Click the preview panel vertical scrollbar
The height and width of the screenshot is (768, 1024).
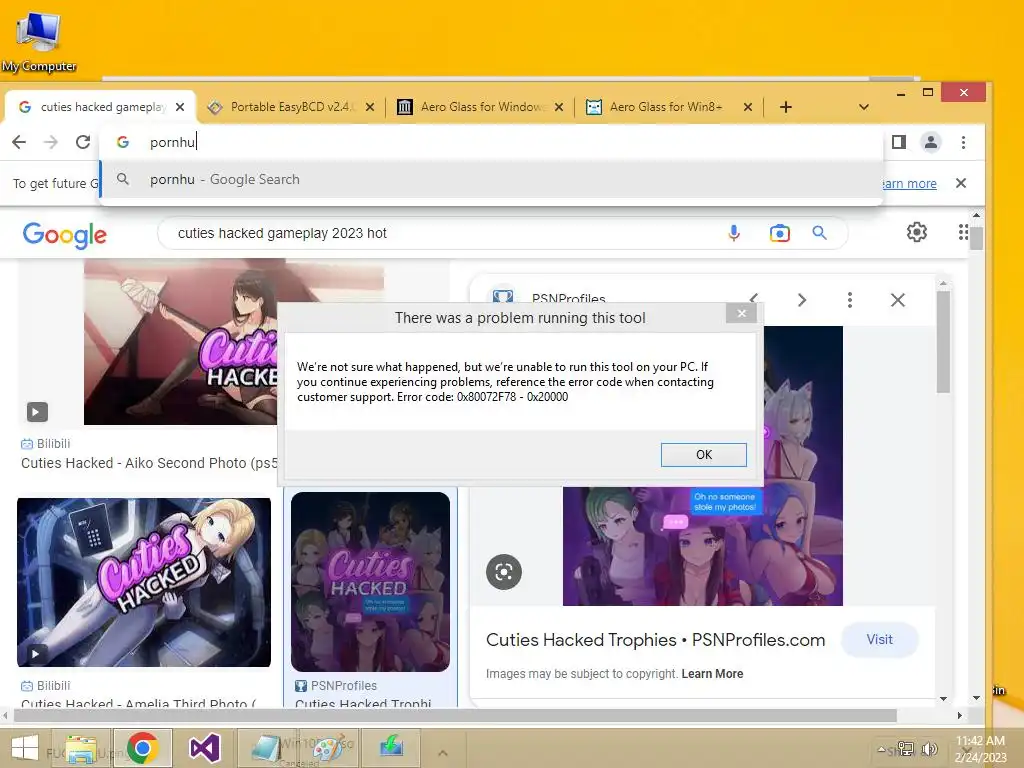943,342
